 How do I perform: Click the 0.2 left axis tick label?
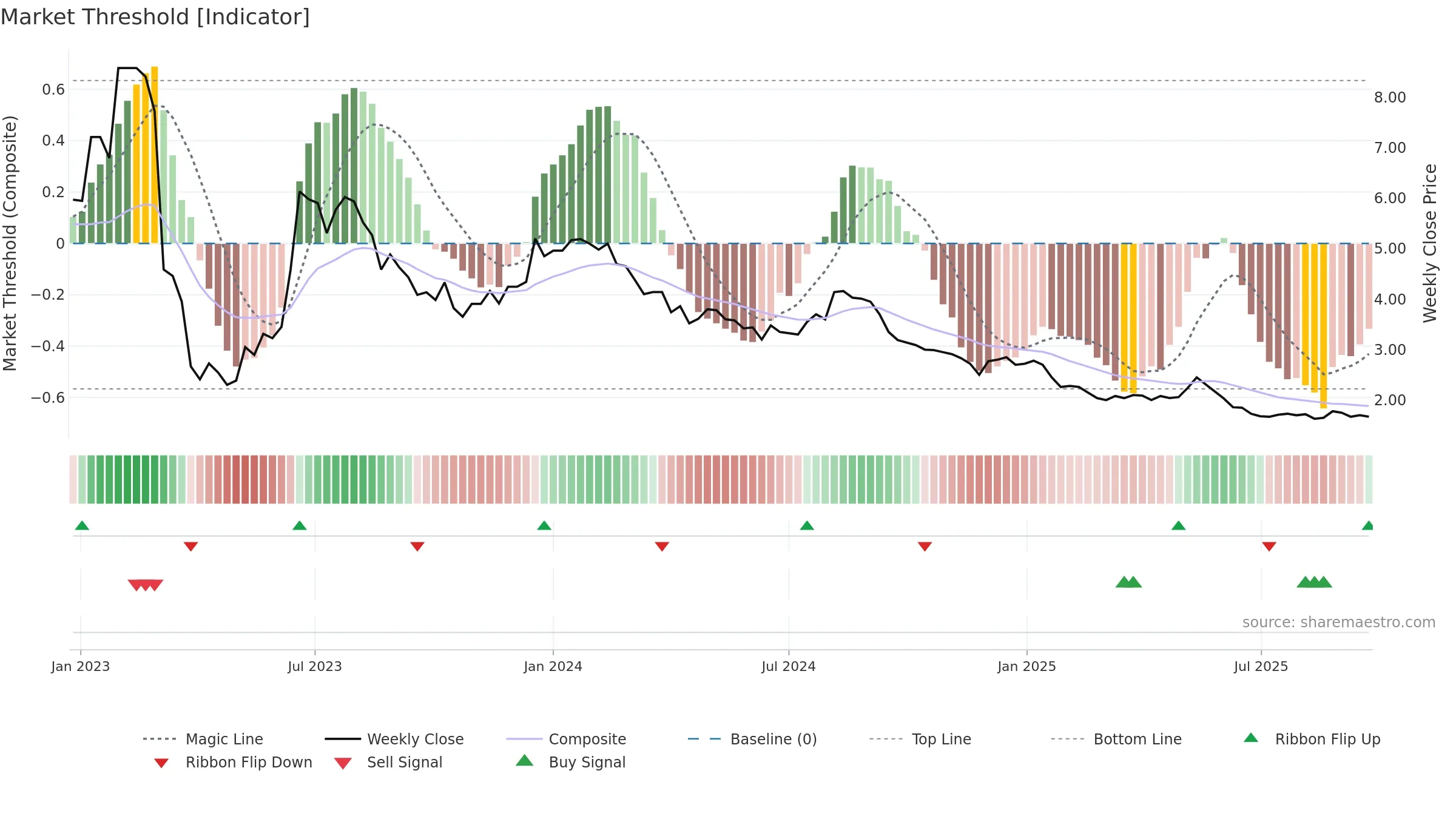coord(53,192)
